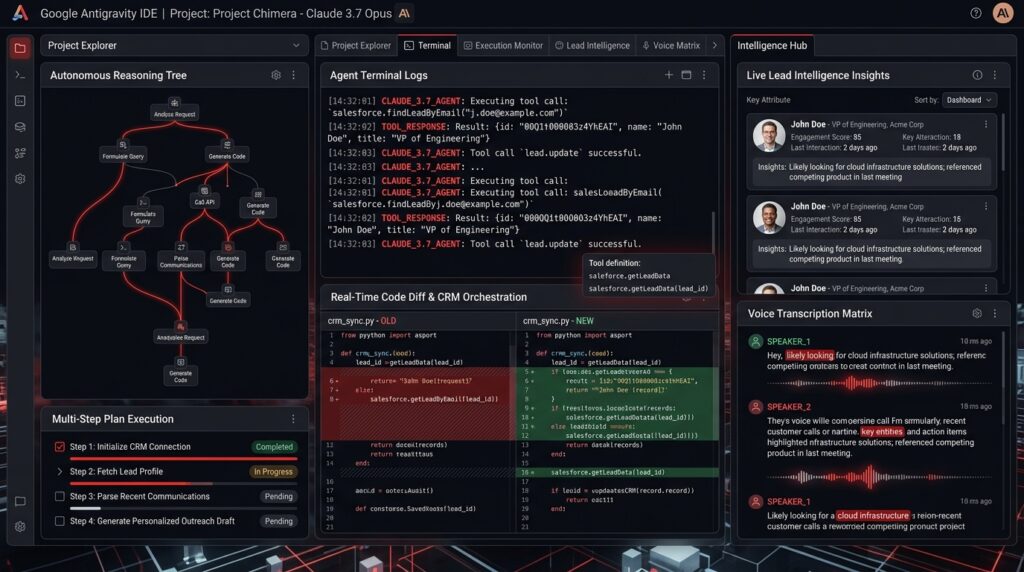Click the chat panel icon near sidebar bottom
The width and height of the screenshot is (1024, 572).
click(x=20, y=501)
